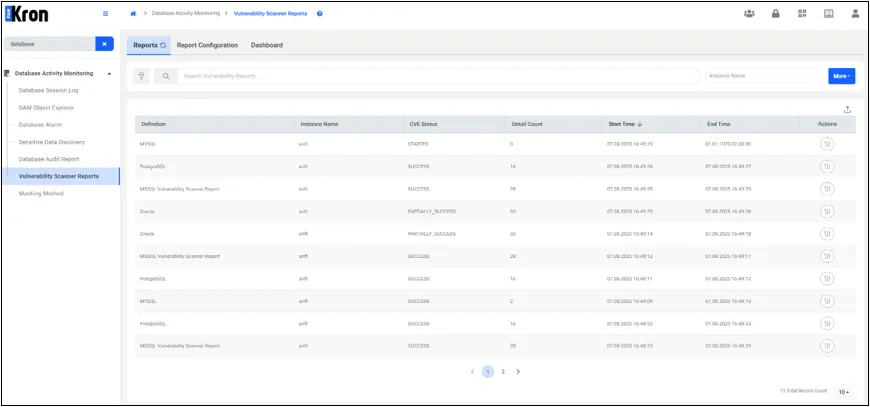This screenshot has height=407, width=870.
Task: Click the sidebar search box containing database
Action: (x=49, y=44)
